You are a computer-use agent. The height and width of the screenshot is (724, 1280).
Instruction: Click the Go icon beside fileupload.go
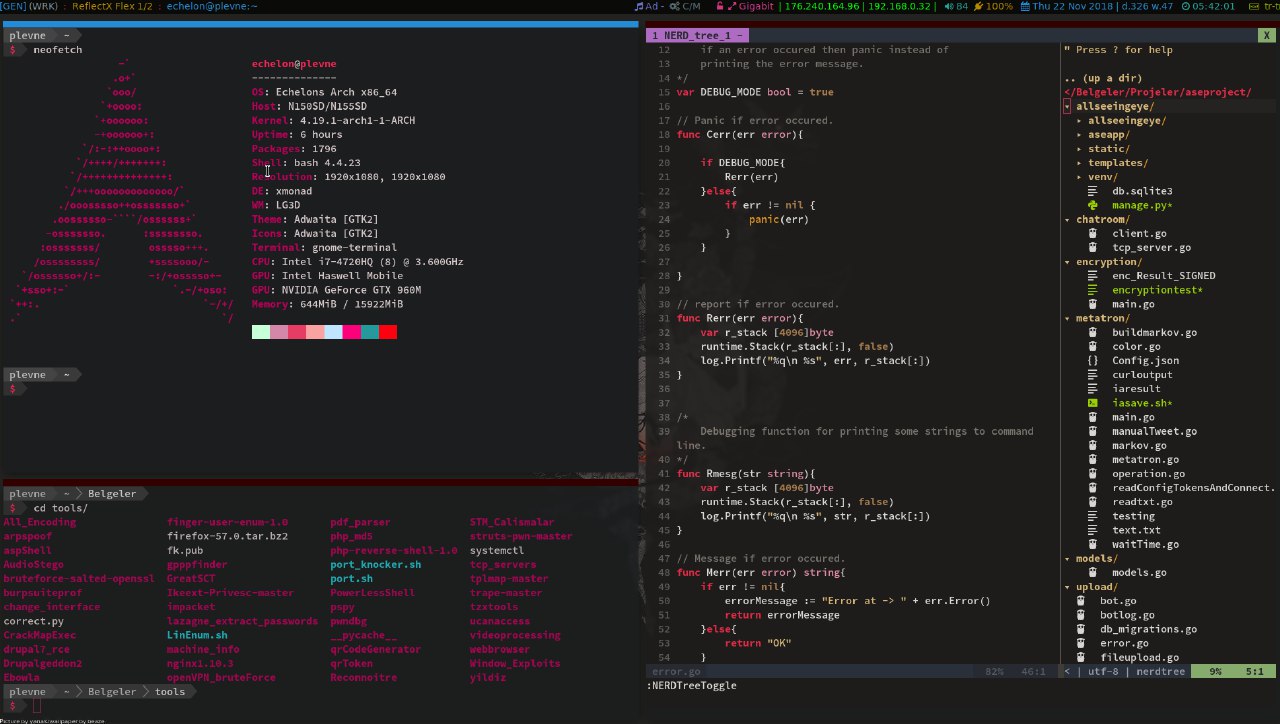(1081, 657)
